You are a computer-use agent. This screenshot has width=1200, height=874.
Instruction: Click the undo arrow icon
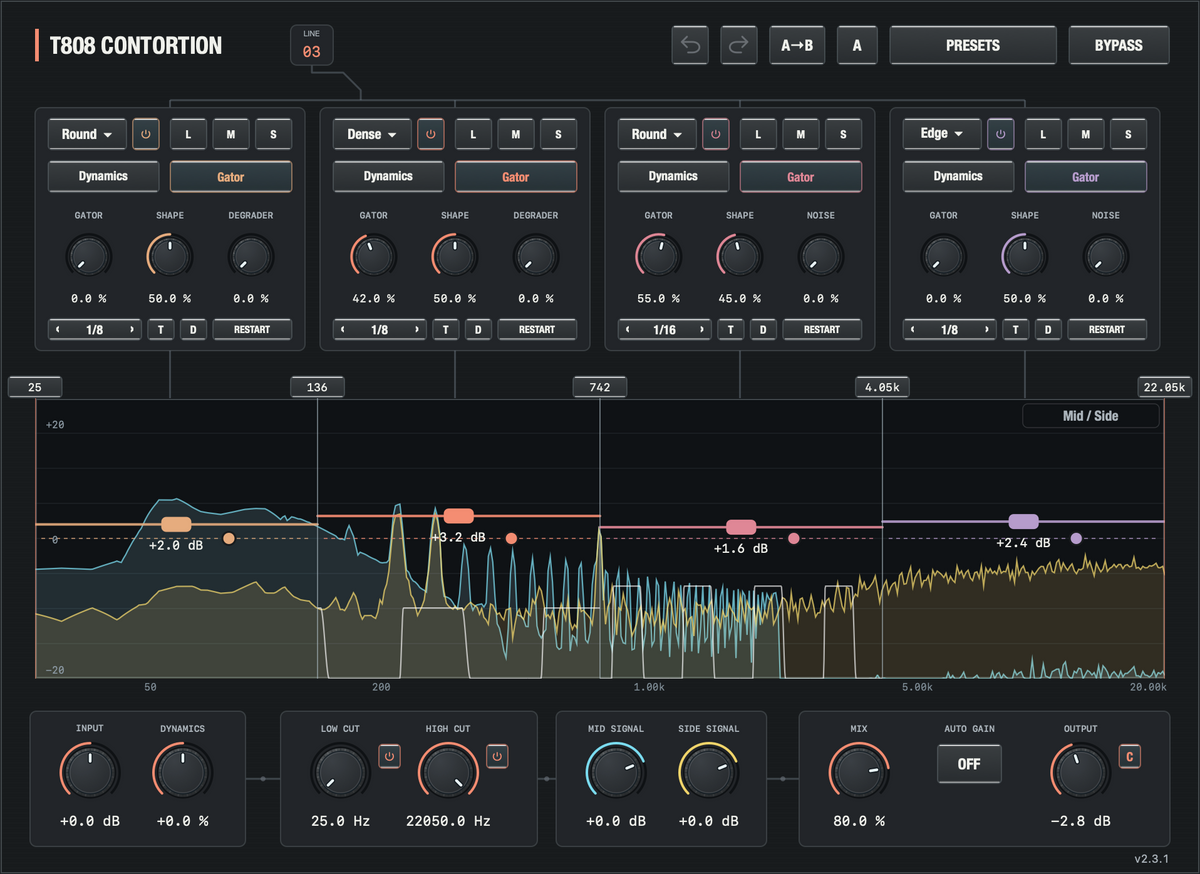point(691,45)
